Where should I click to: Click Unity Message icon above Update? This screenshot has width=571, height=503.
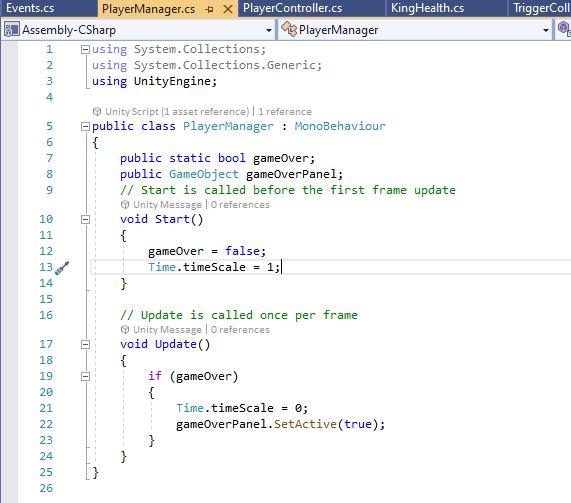click(125, 330)
